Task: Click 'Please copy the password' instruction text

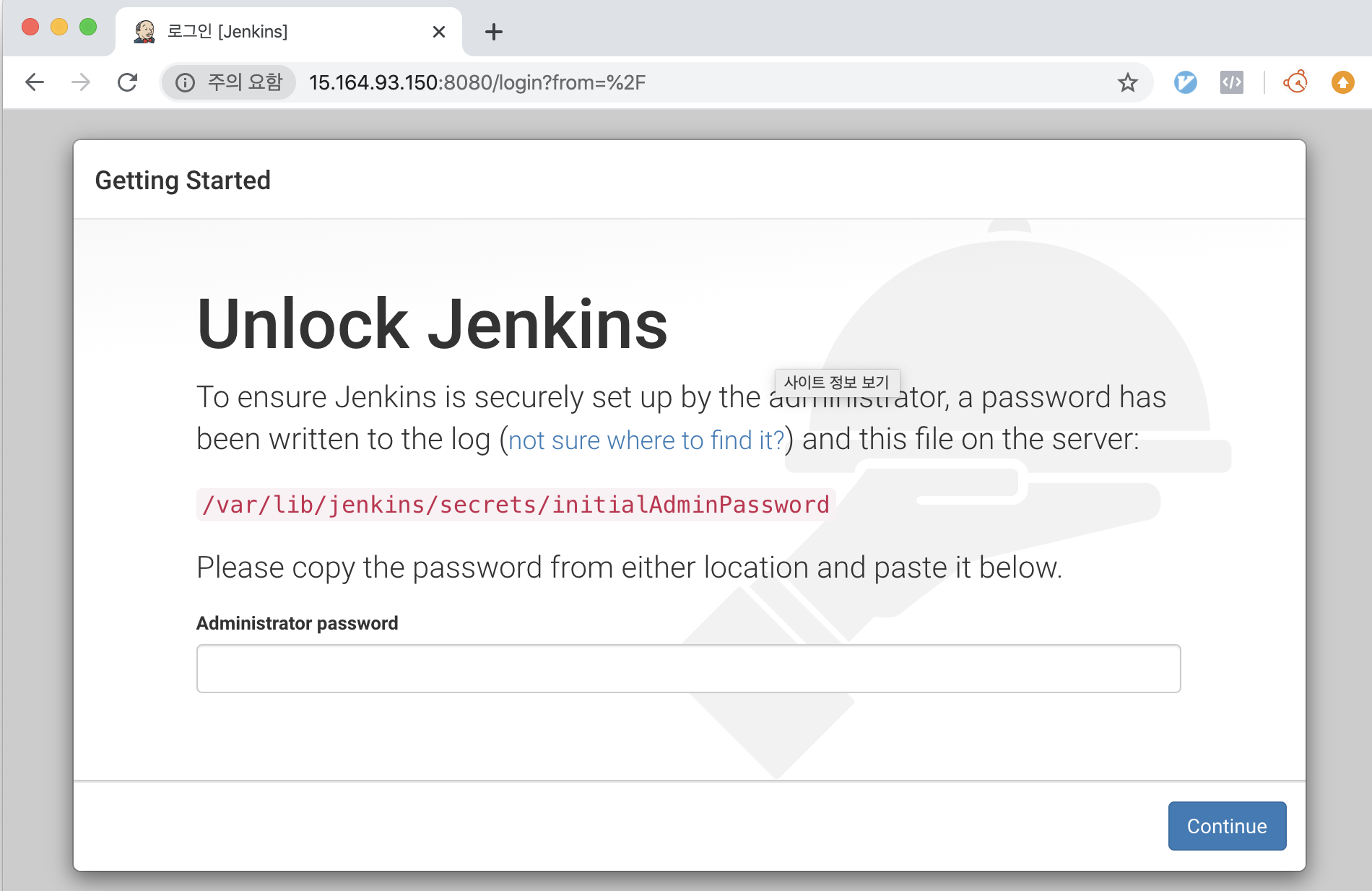Action: [629, 568]
